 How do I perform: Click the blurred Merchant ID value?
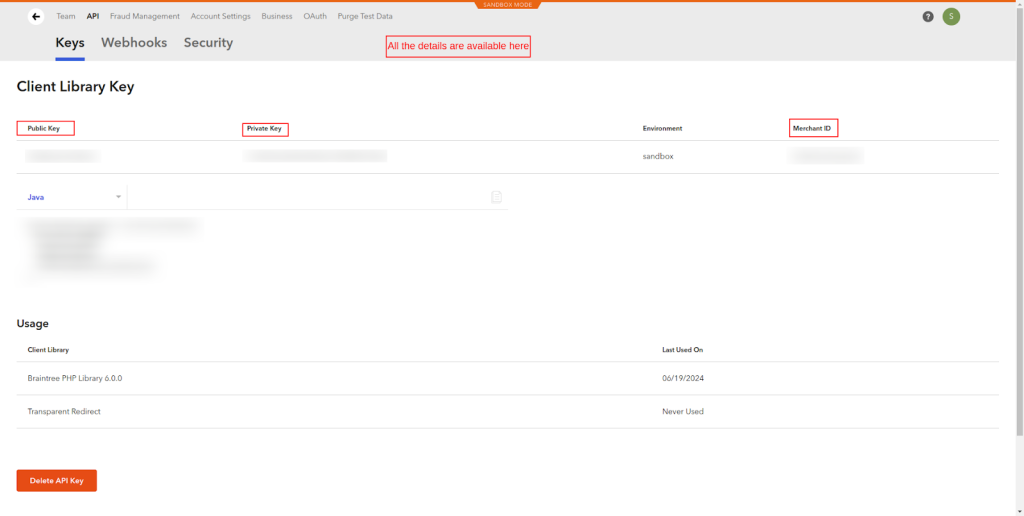825,156
